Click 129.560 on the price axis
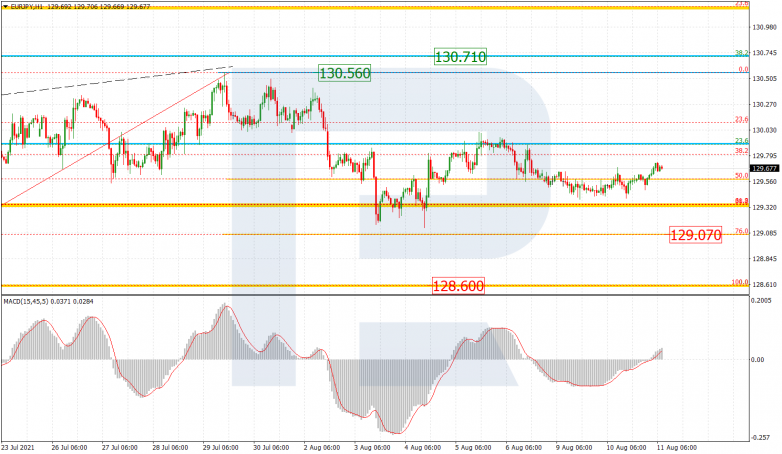This screenshot has height=454, width=782. click(x=764, y=182)
